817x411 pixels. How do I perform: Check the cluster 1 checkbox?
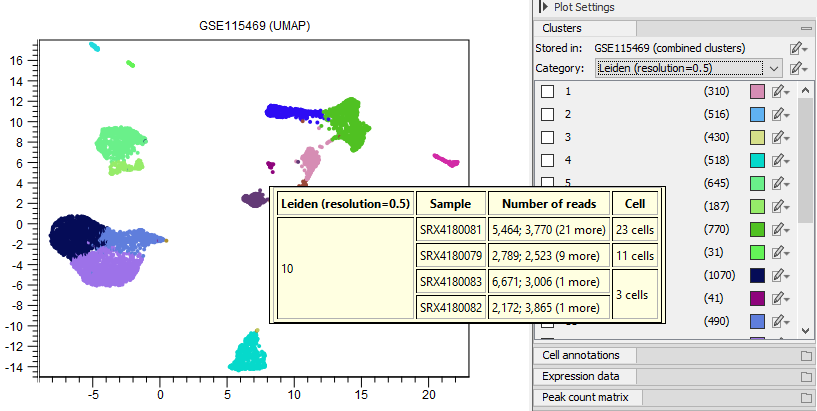pyautogui.click(x=547, y=92)
